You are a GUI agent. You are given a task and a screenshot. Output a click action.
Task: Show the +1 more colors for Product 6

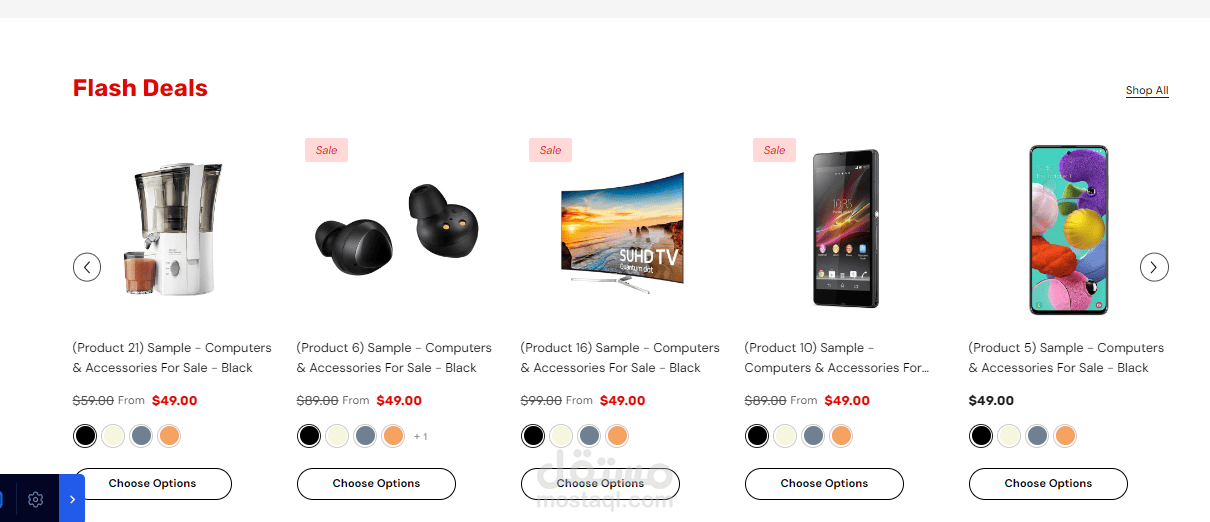420,436
